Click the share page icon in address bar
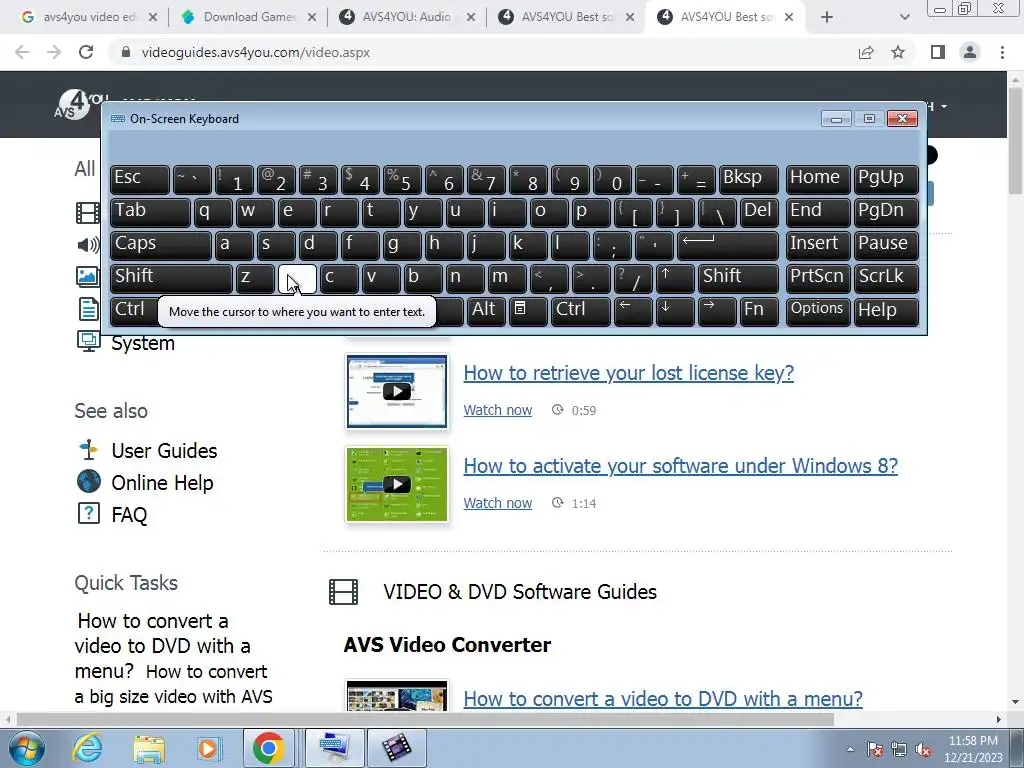This screenshot has height=768, width=1024. 866,52
